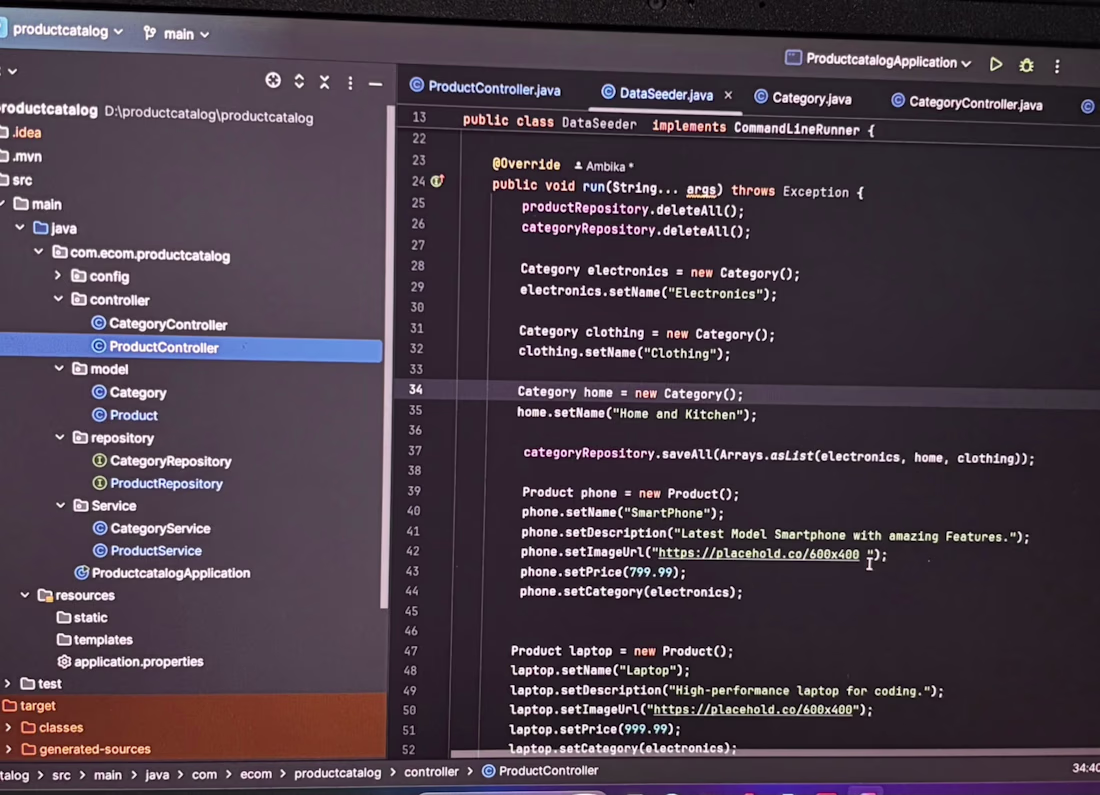Open the productcatalog project dropdown
The height and width of the screenshot is (795, 1100).
point(68,30)
